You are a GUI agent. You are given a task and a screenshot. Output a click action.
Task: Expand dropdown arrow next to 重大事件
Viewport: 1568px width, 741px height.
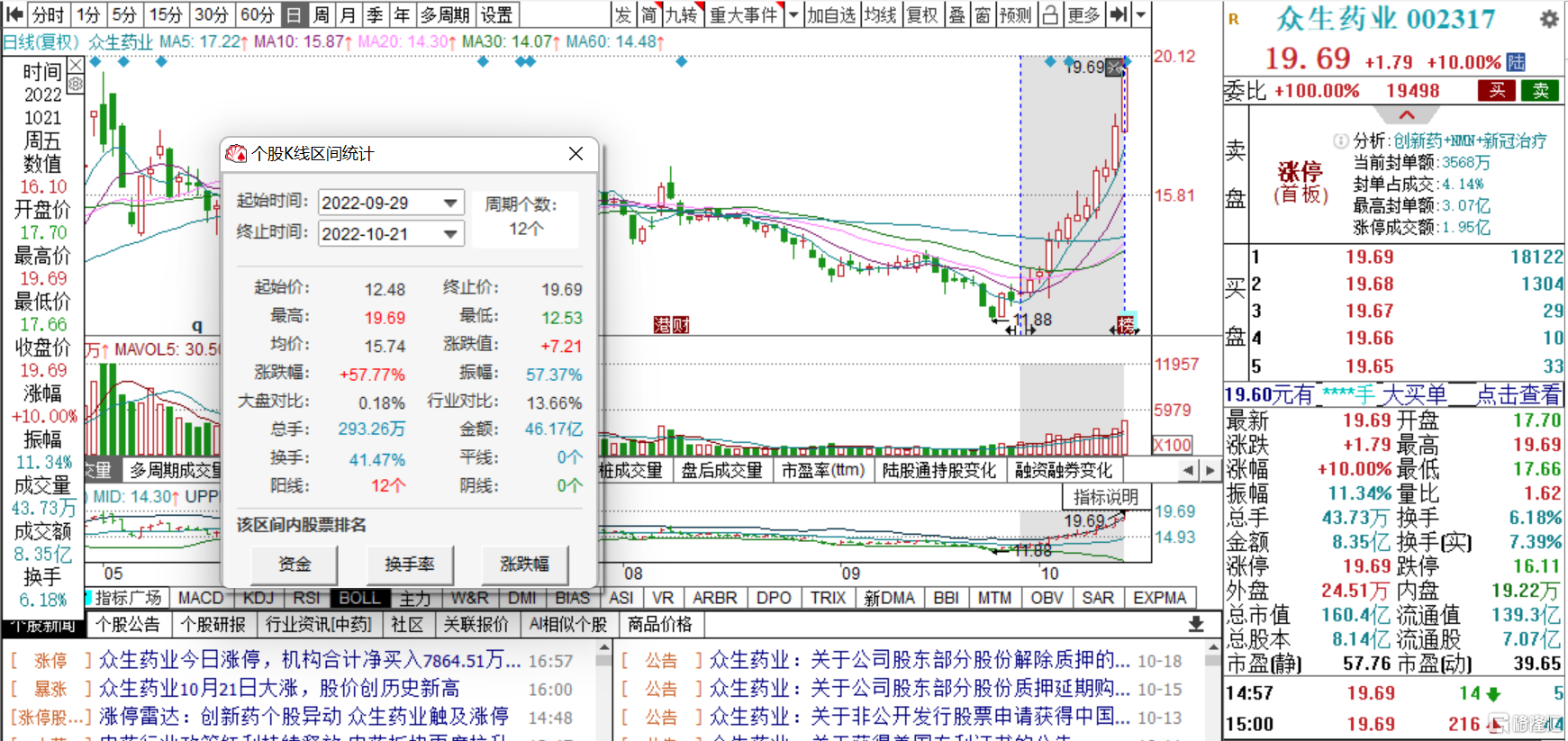pyautogui.click(x=793, y=14)
